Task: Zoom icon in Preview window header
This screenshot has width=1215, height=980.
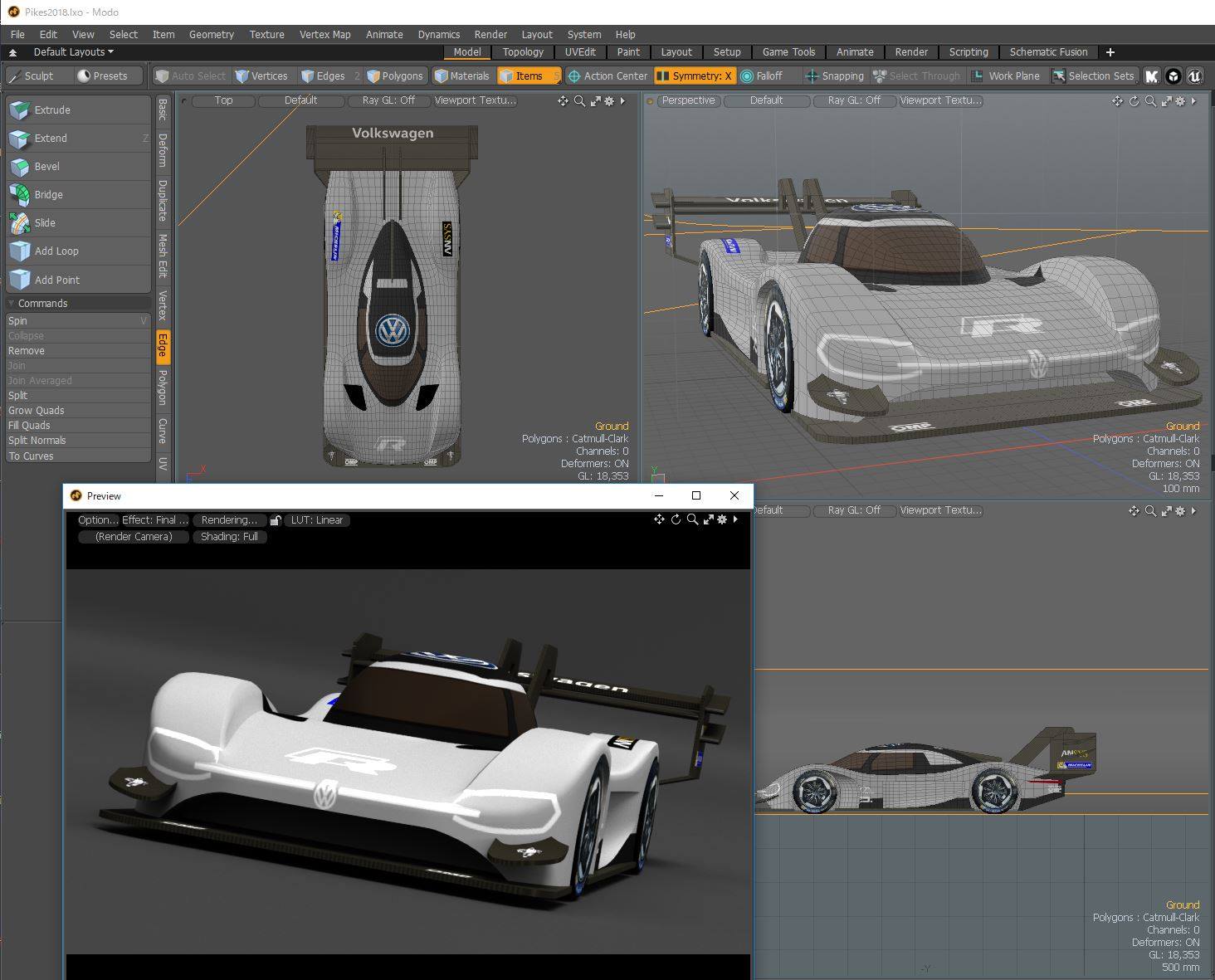Action: point(692,519)
